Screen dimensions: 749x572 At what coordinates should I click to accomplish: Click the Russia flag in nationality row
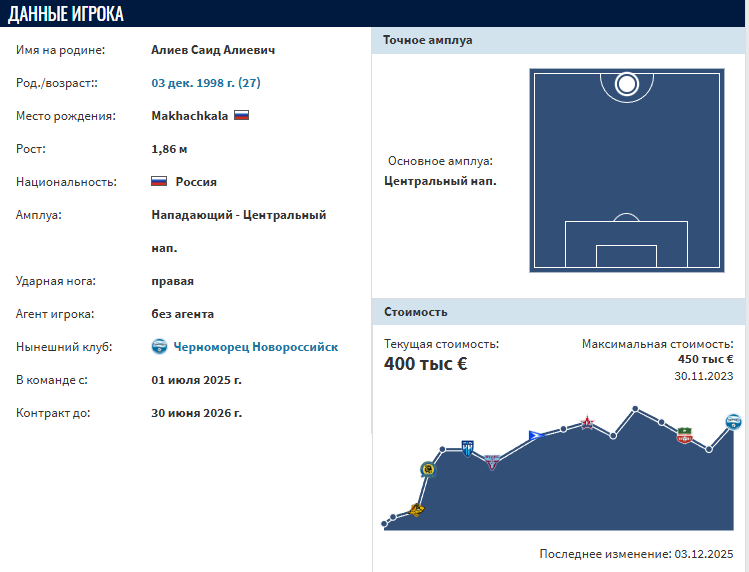159,182
